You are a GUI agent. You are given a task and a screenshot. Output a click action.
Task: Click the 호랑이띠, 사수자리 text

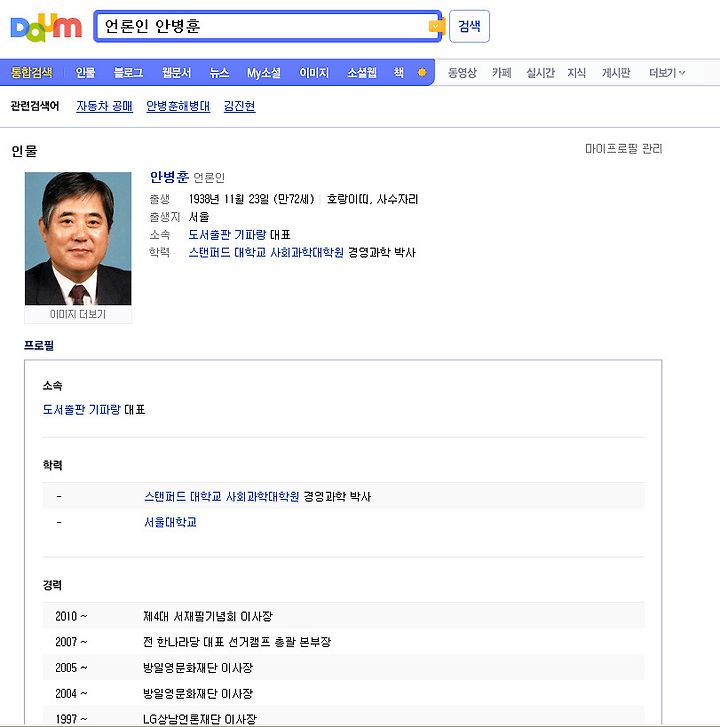coord(372,199)
